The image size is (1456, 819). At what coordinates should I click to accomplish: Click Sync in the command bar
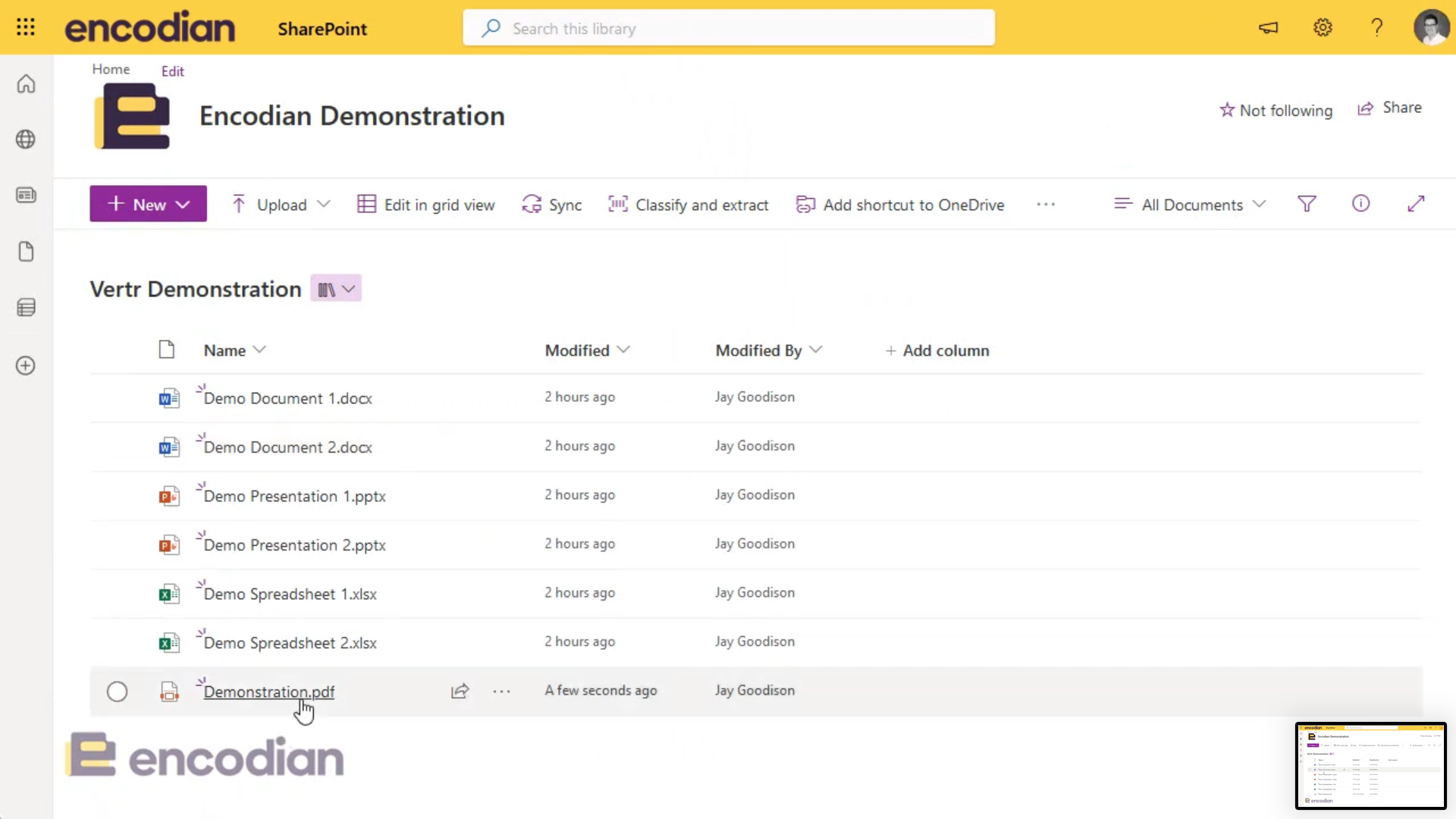tap(552, 205)
